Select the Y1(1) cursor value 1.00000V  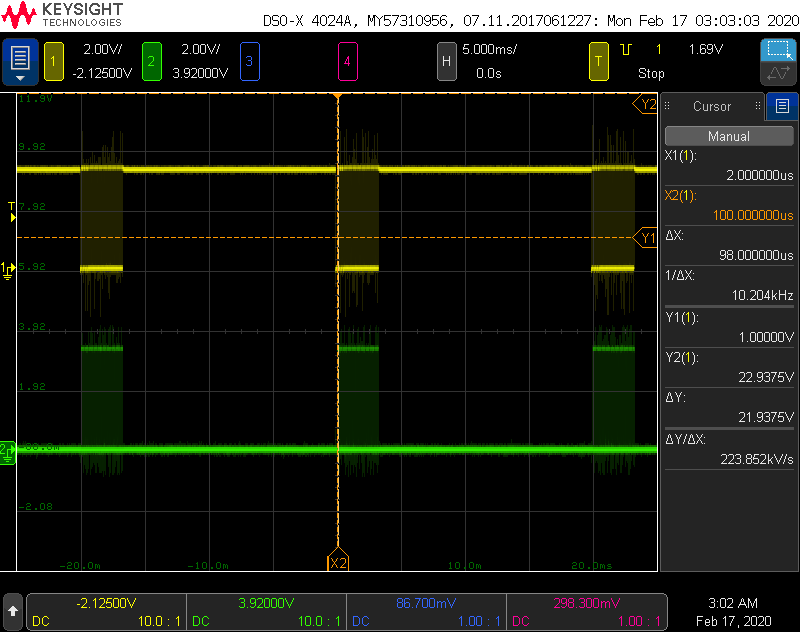pos(766,337)
